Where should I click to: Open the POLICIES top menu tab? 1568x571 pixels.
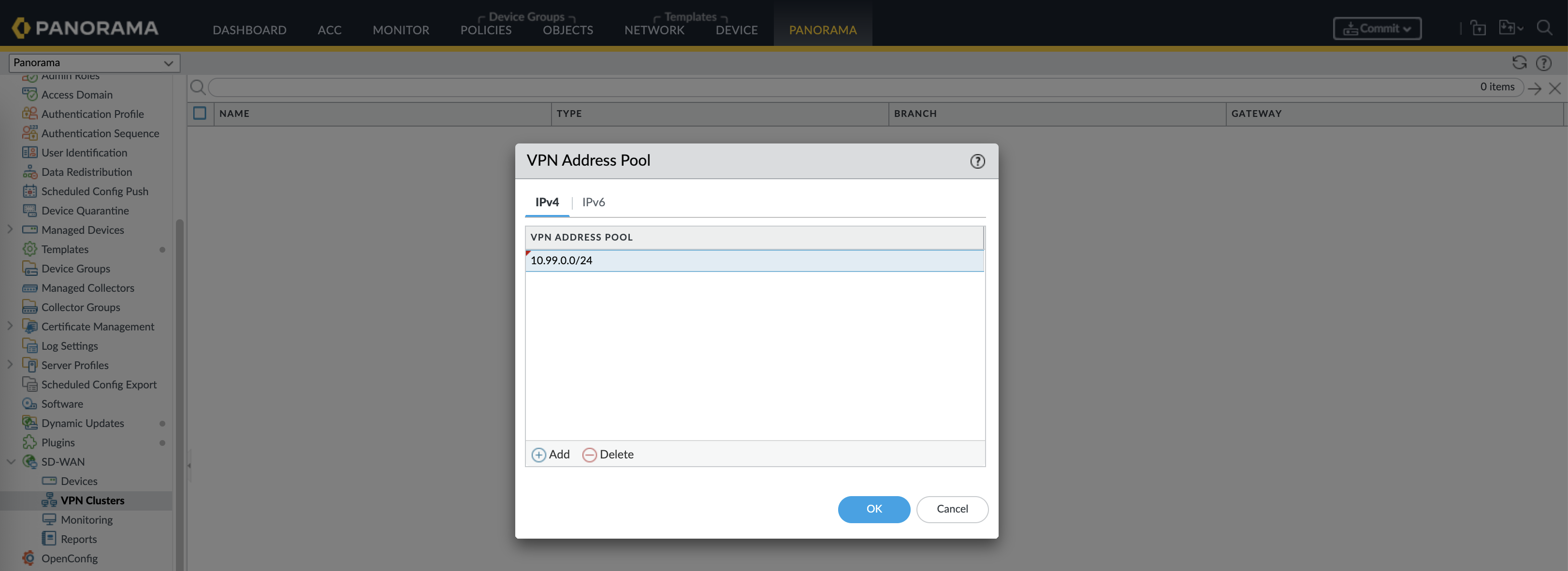tap(485, 30)
